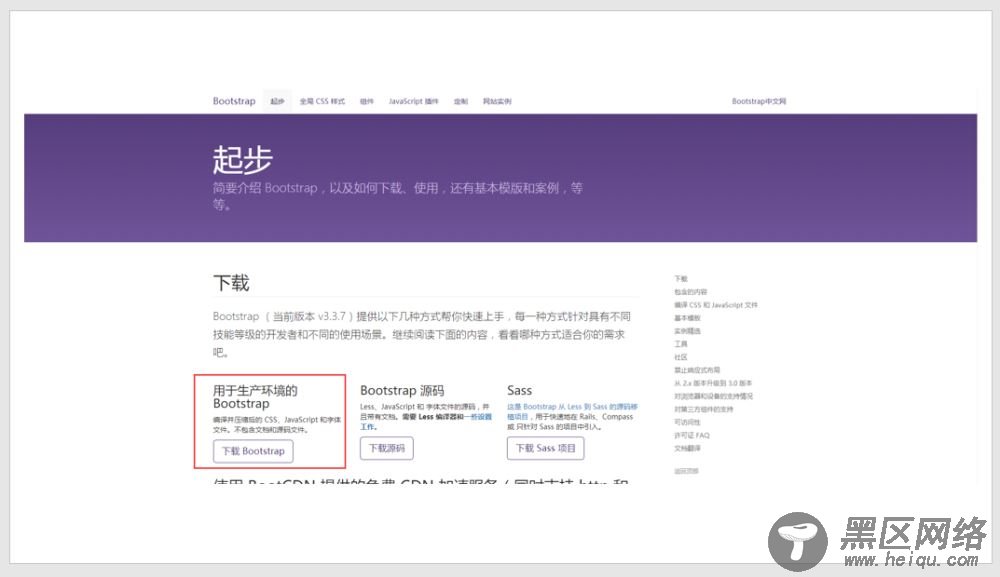
Task: Click the Sass column heading
Action: point(519,390)
